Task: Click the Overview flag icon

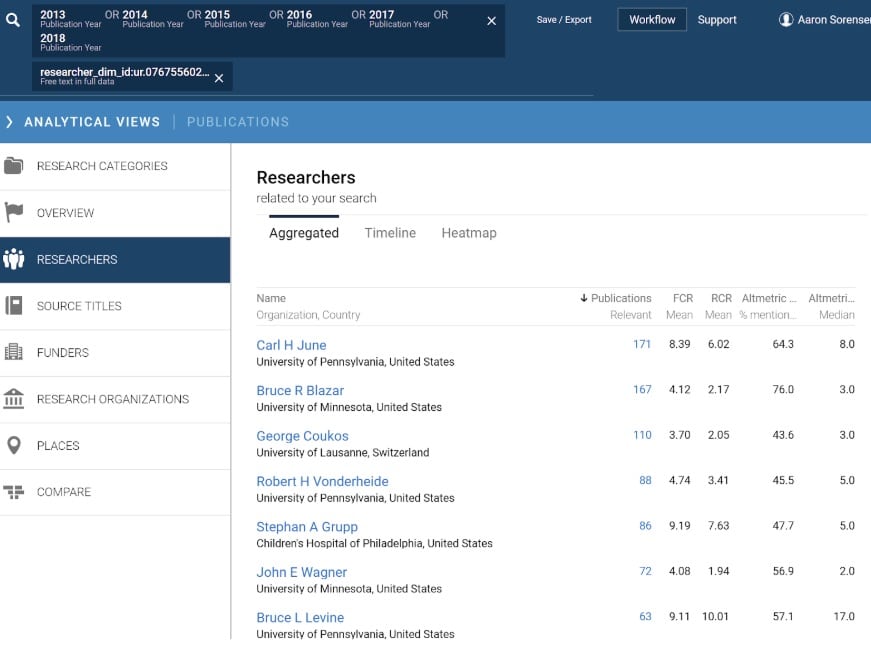Action: pos(14,213)
